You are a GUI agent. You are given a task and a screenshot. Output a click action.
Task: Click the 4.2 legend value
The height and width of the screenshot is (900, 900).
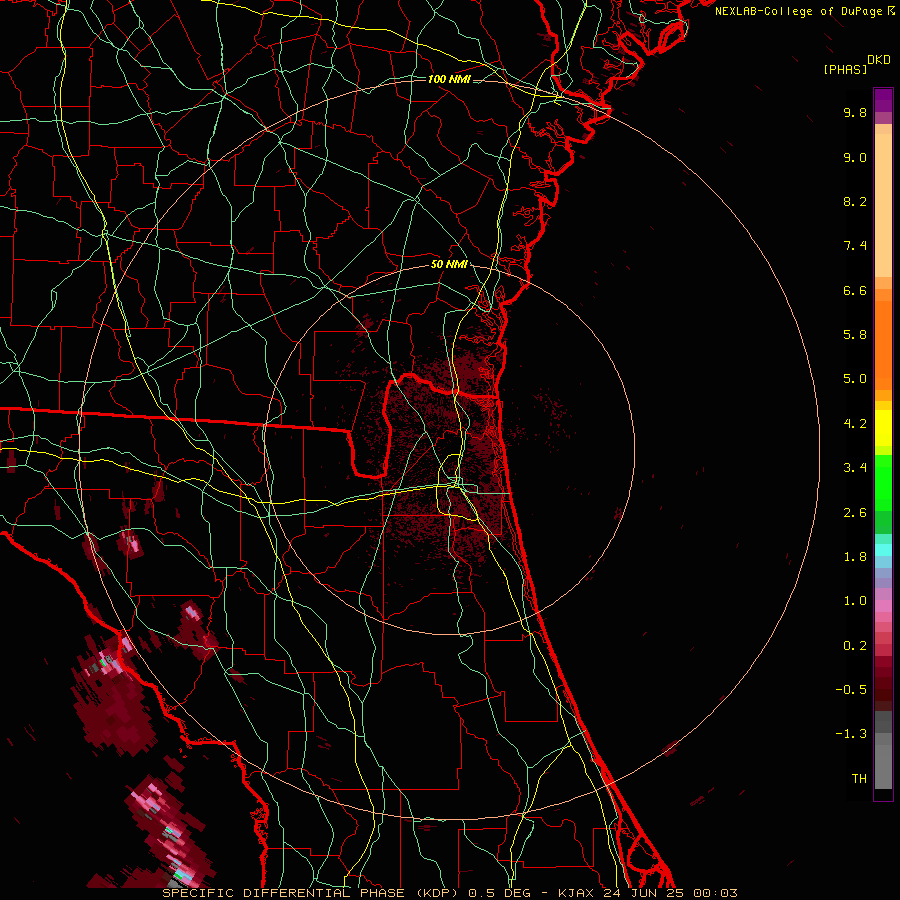(855, 424)
